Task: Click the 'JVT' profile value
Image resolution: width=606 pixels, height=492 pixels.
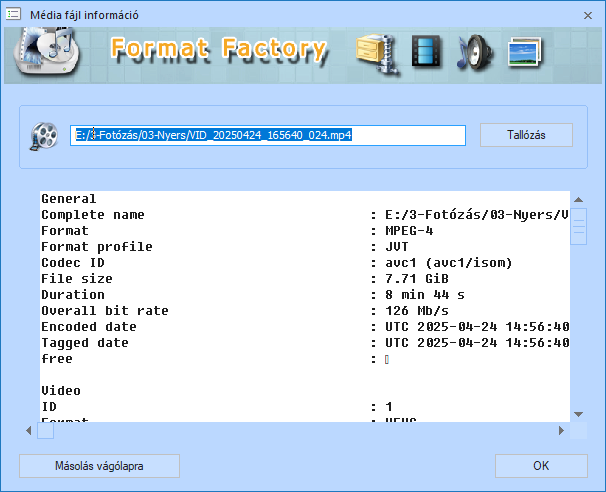Action: pos(397,247)
